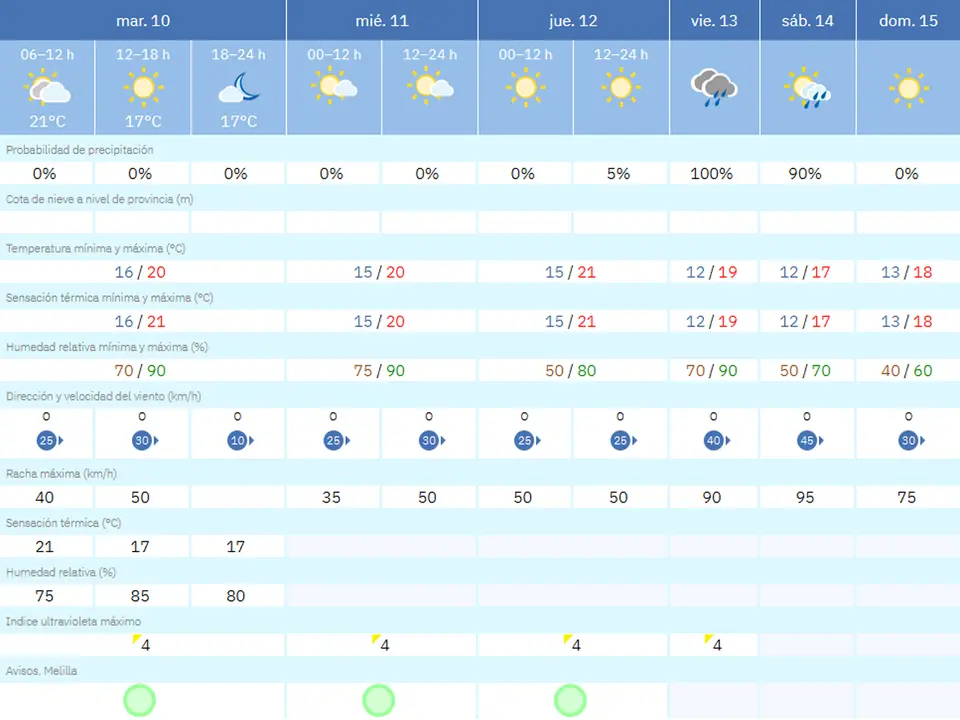Viewport: 960px width, 720px height.
Task: Click the 18–24 h time slot label
Action: point(239,54)
